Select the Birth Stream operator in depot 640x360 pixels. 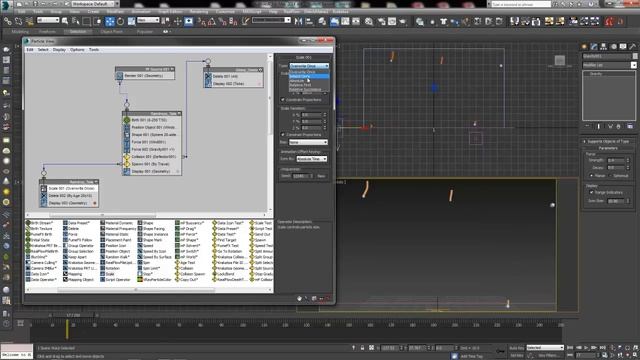tap(40, 223)
